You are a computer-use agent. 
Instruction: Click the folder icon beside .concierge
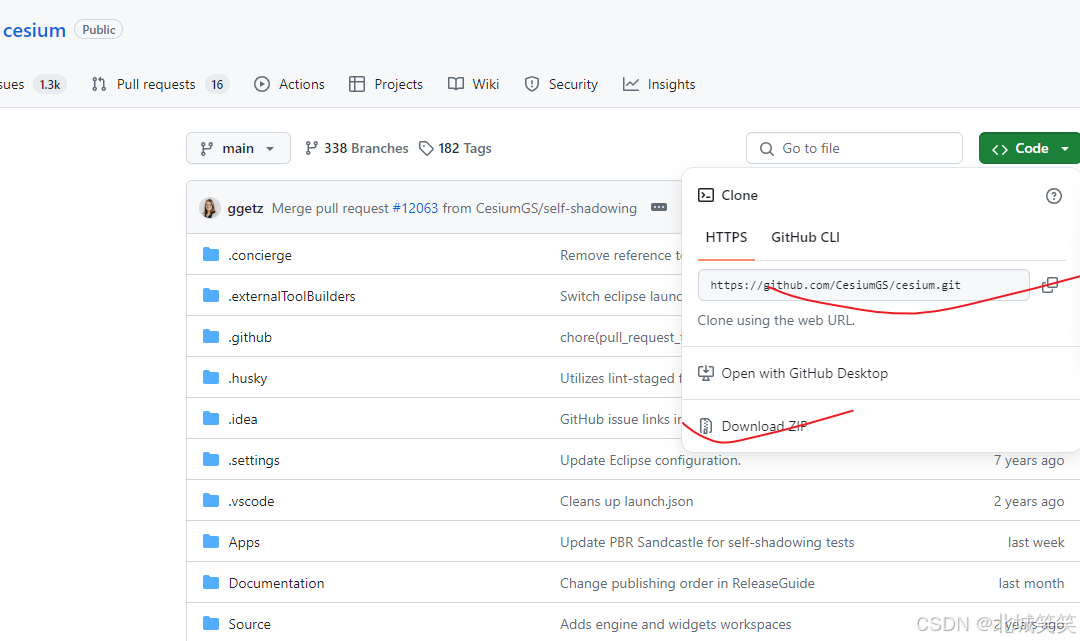point(211,255)
